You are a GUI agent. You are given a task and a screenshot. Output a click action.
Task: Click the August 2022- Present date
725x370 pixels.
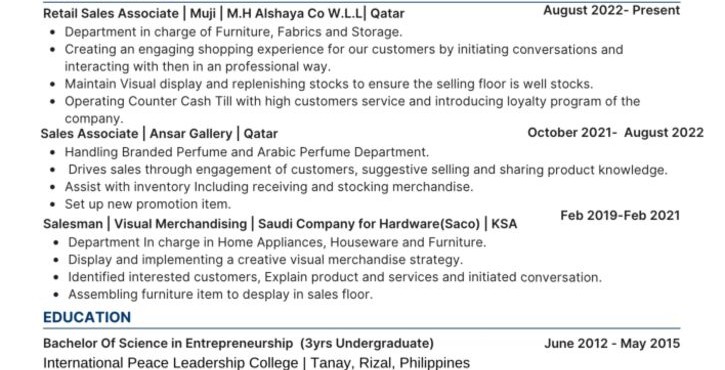click(611, 10)
